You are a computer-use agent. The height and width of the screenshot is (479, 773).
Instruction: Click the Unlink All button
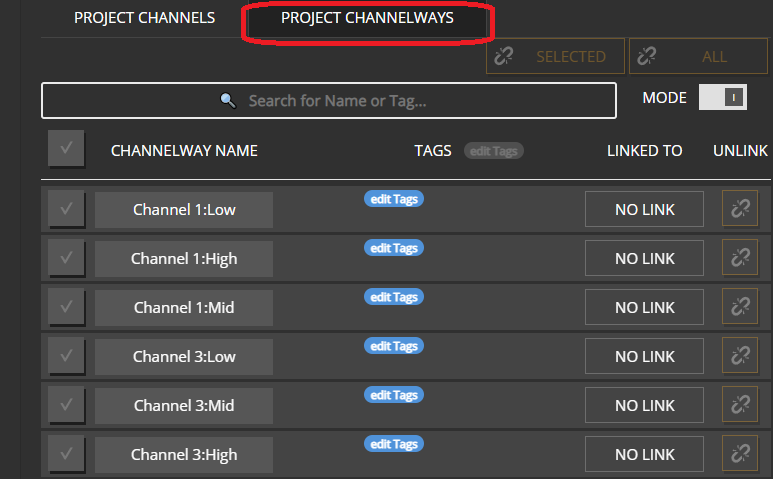(x=698, y=57)
